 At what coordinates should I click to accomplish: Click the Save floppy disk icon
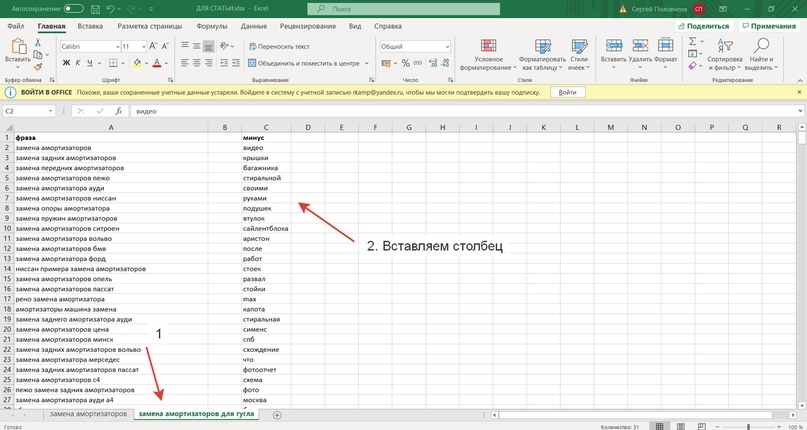click(x=95, y=9)
